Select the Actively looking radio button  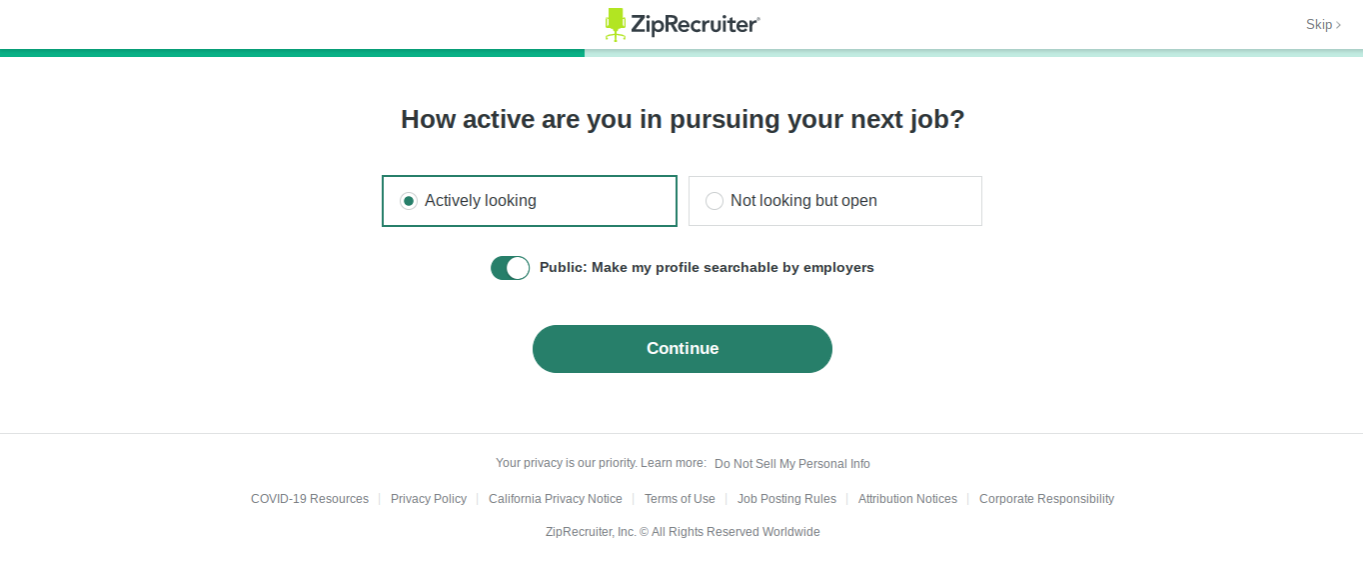[408, 201]
